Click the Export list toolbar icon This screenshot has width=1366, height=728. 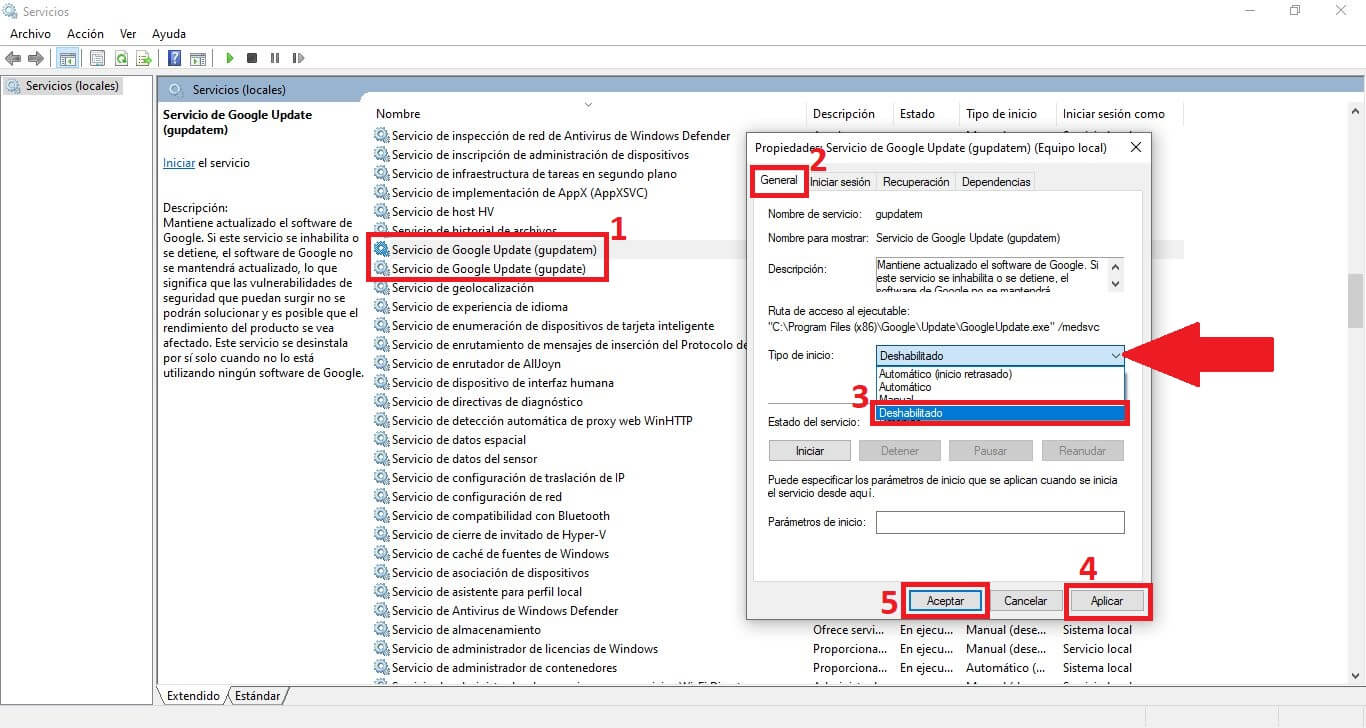tap(144, 58)
